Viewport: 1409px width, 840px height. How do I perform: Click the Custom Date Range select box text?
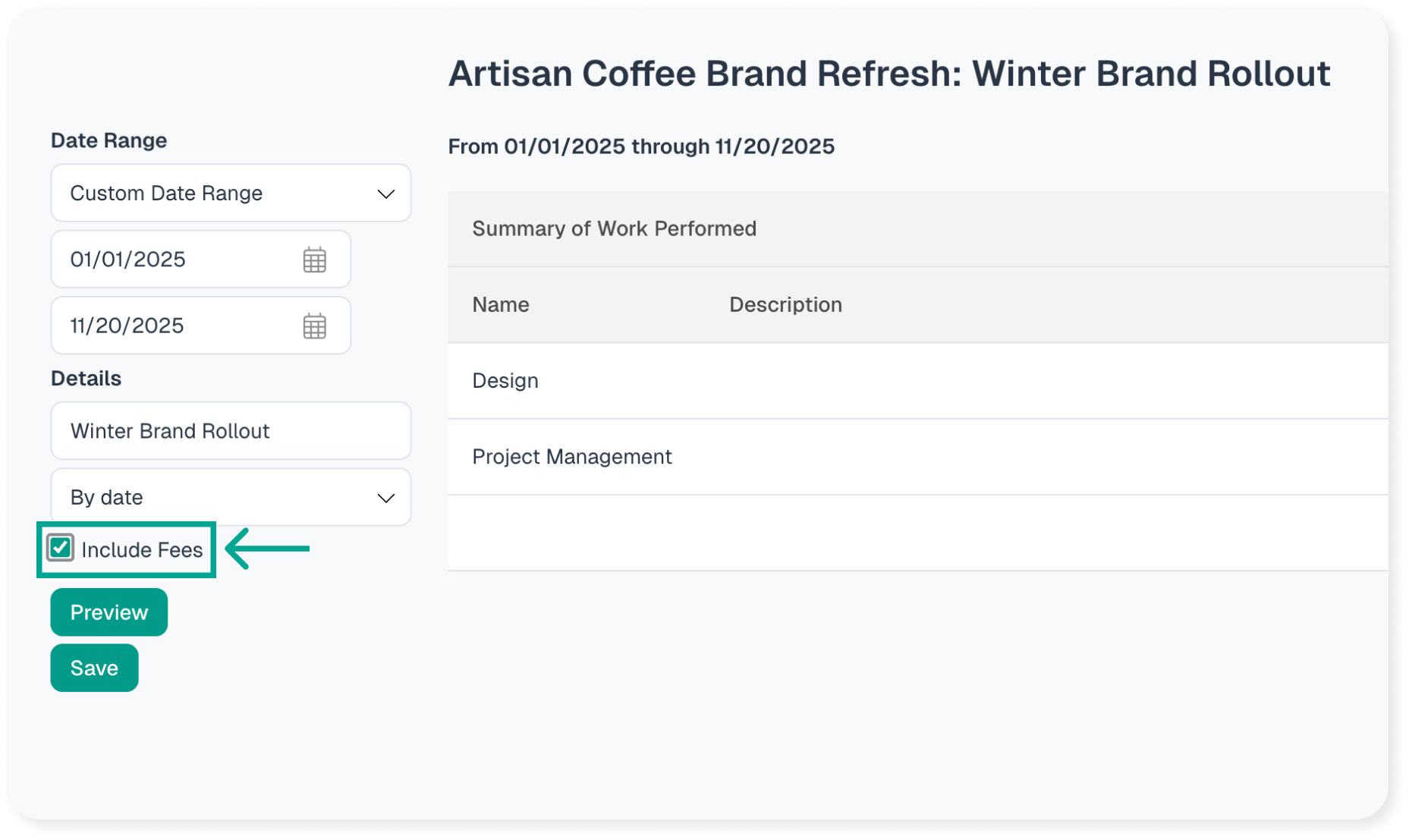[x=166, y=193]
